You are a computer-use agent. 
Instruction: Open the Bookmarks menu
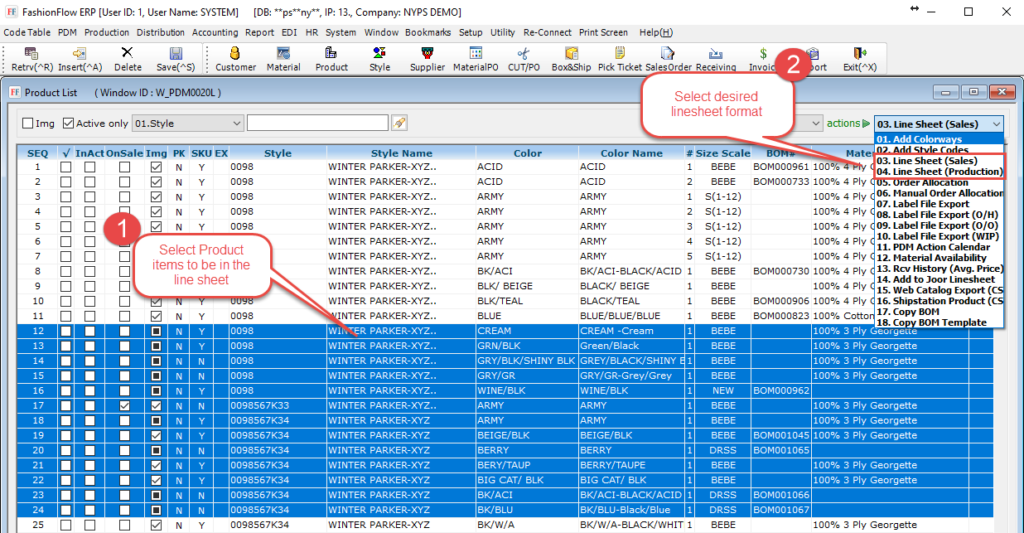427,32
